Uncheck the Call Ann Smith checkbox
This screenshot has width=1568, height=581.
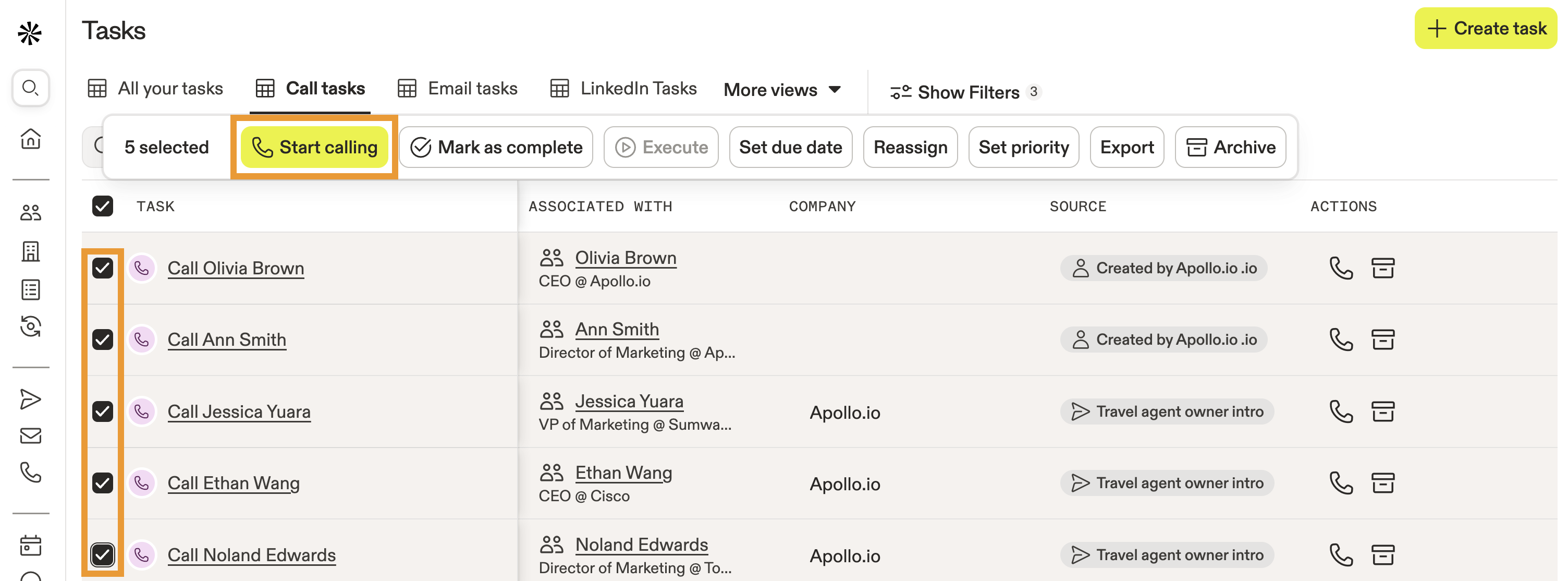[x=102, y=340]
